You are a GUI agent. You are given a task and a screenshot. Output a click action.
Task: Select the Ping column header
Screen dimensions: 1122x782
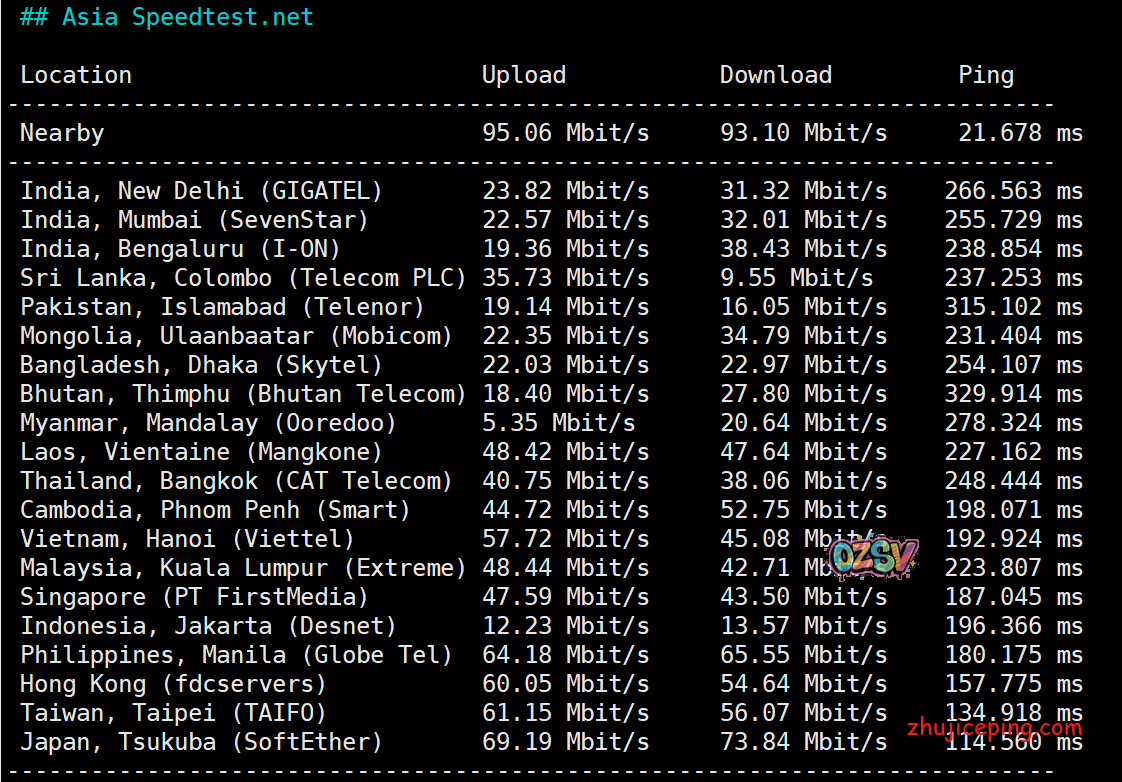(986, 75)
